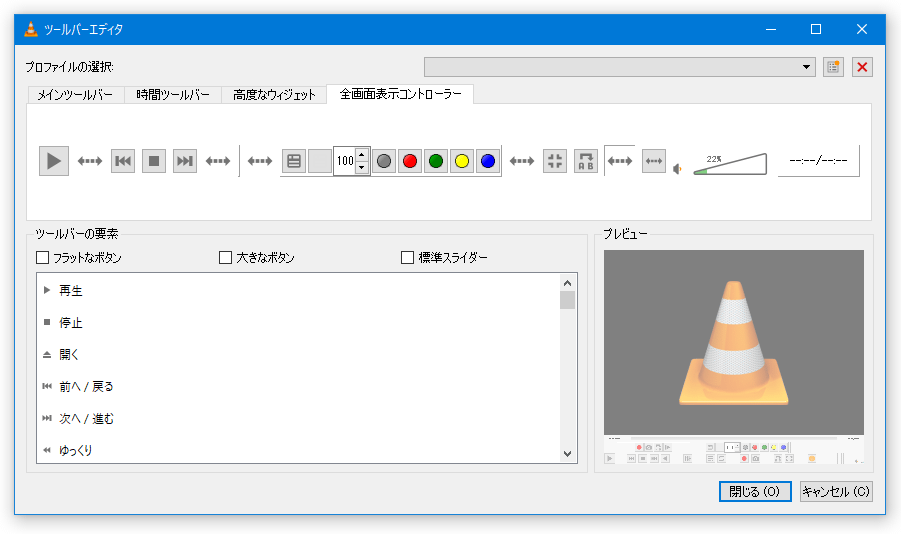The width and height of the screenshot is (901, 534).
Task: Switch to the 時間ツールバー tab
Action: click(x=173, y=95)
